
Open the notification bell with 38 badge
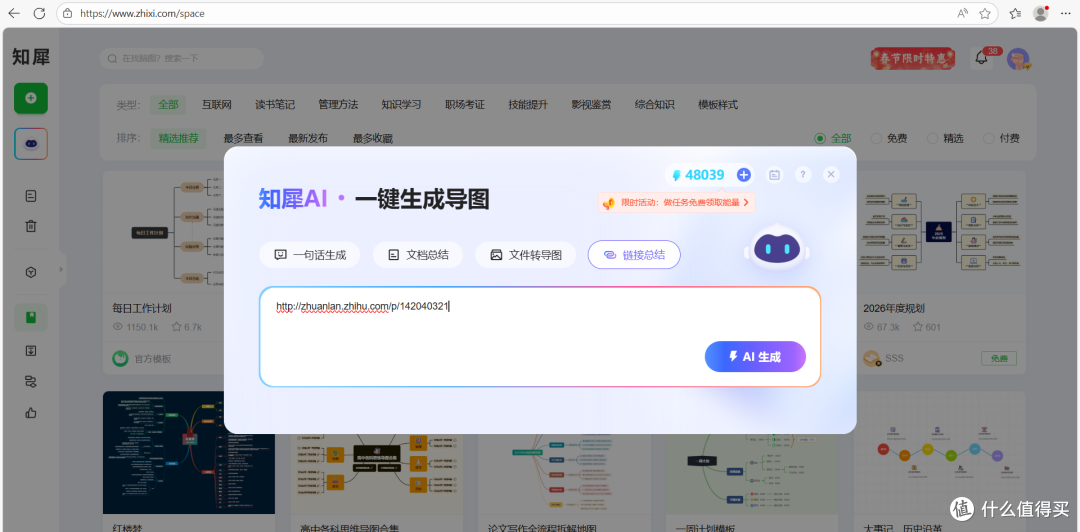[x=983, y=59]
